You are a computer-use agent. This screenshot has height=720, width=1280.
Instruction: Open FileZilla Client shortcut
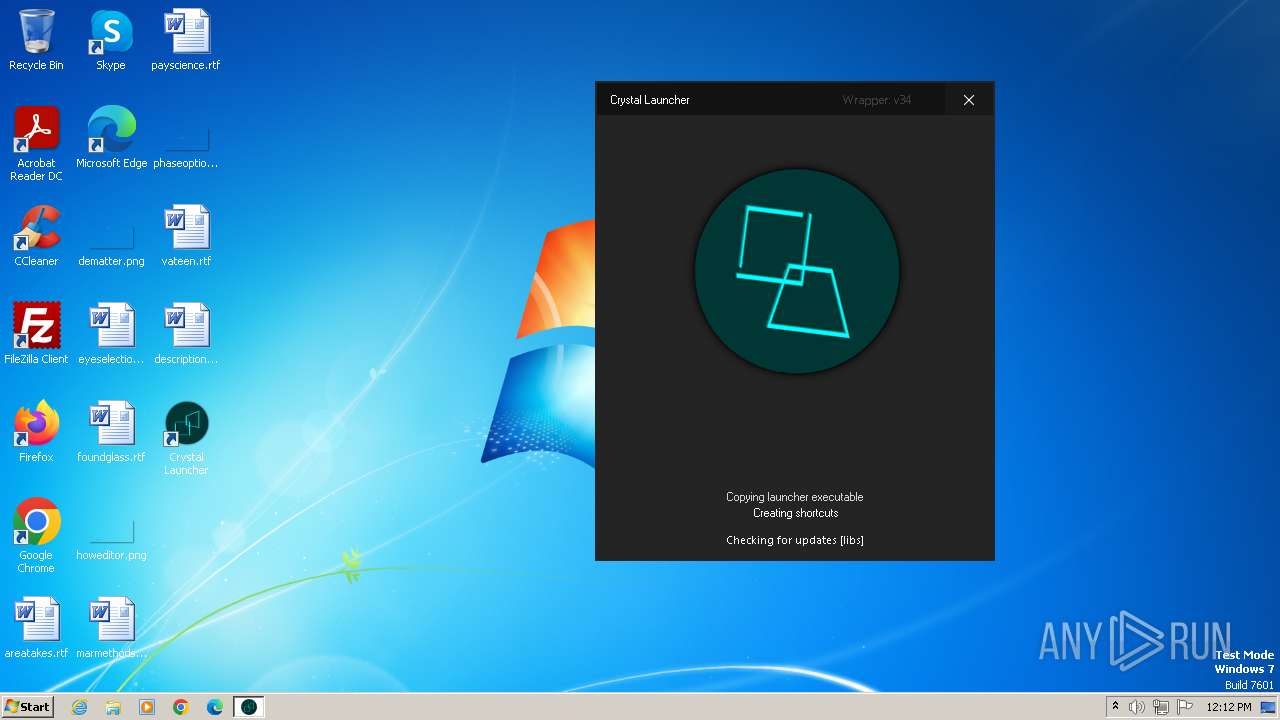click(x=36, y=334)
